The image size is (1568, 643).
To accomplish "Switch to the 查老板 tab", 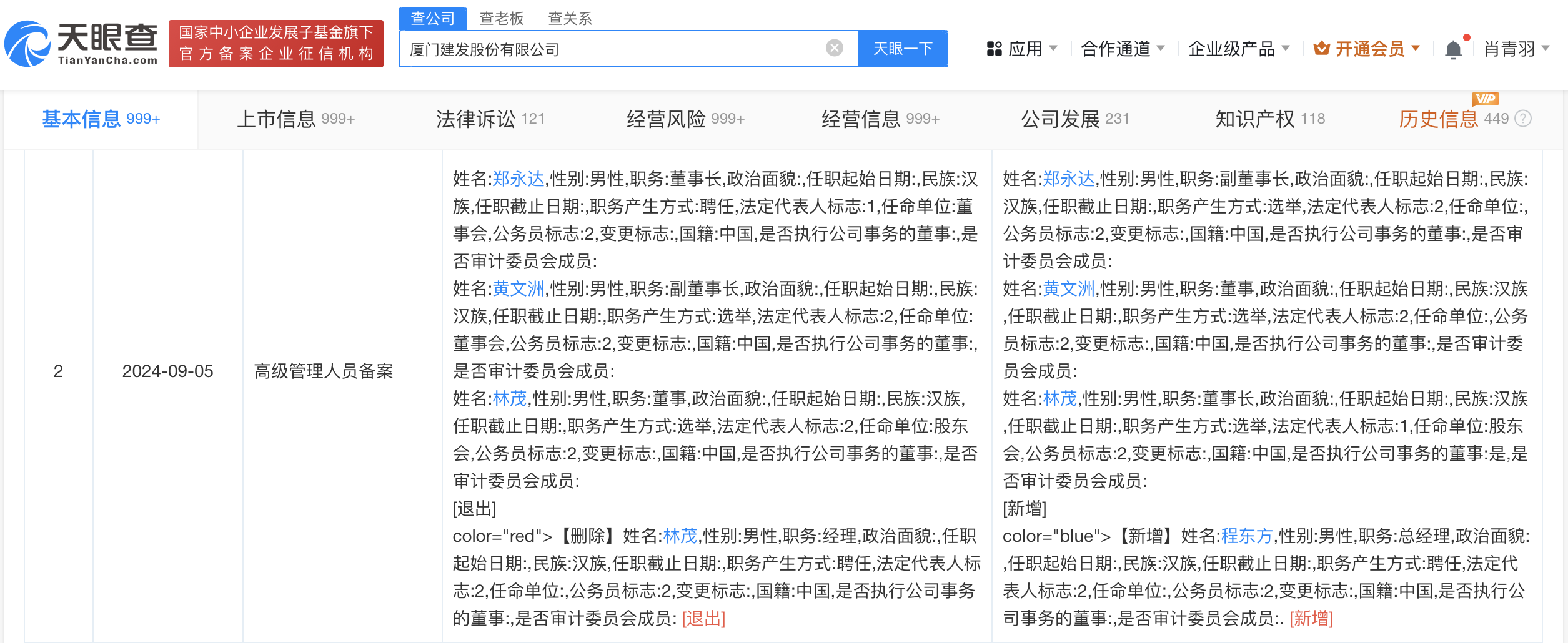I will point(502,18).
